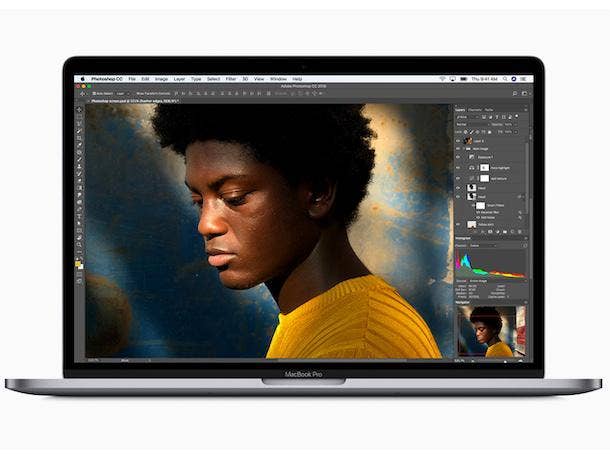Select the Brush tool

[79, 159]
